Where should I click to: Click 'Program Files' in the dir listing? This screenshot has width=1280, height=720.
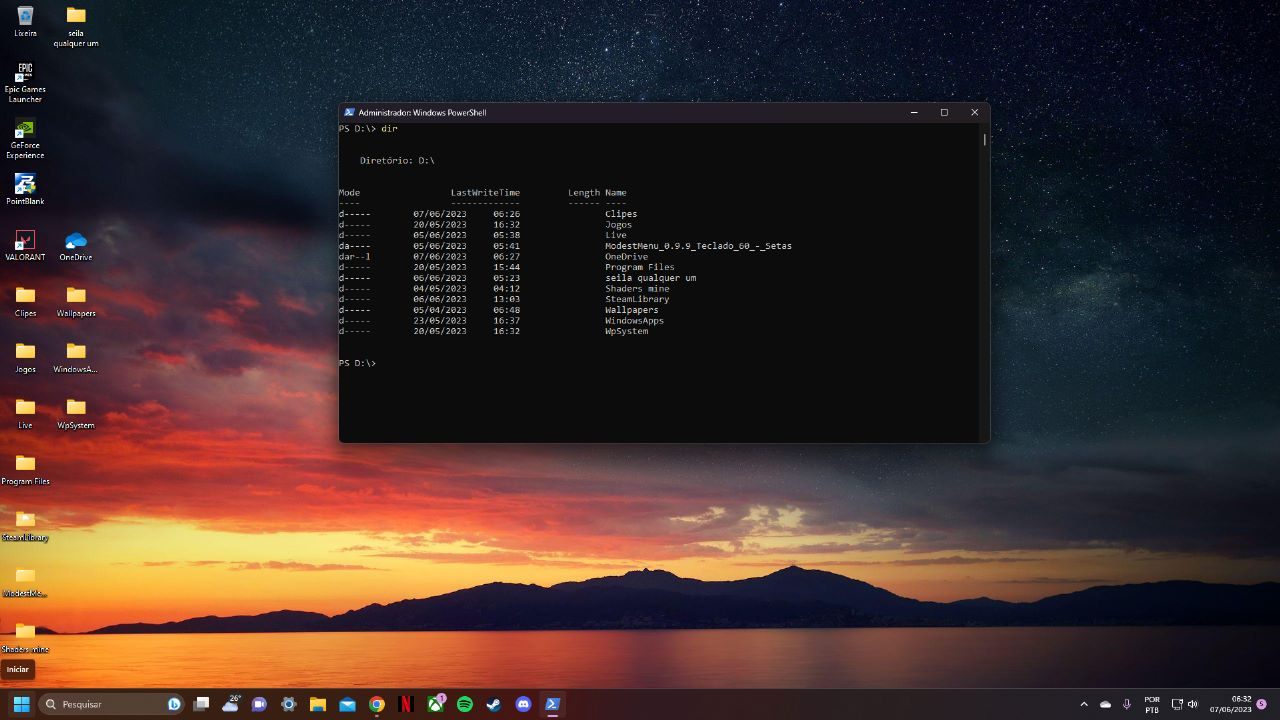point(640,267)
